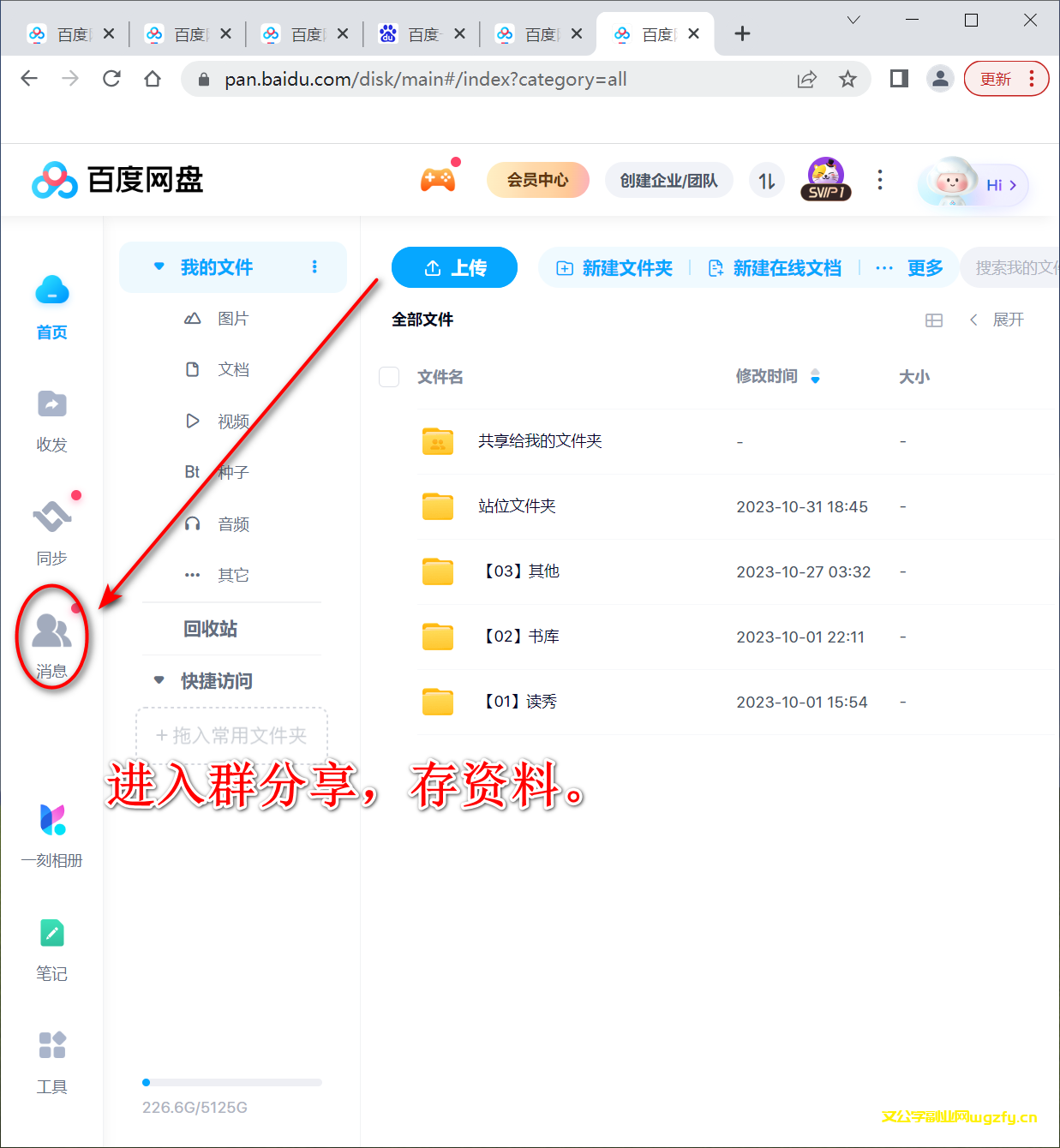
Task: Click the game controller icon in header
Action: [438, 180]
